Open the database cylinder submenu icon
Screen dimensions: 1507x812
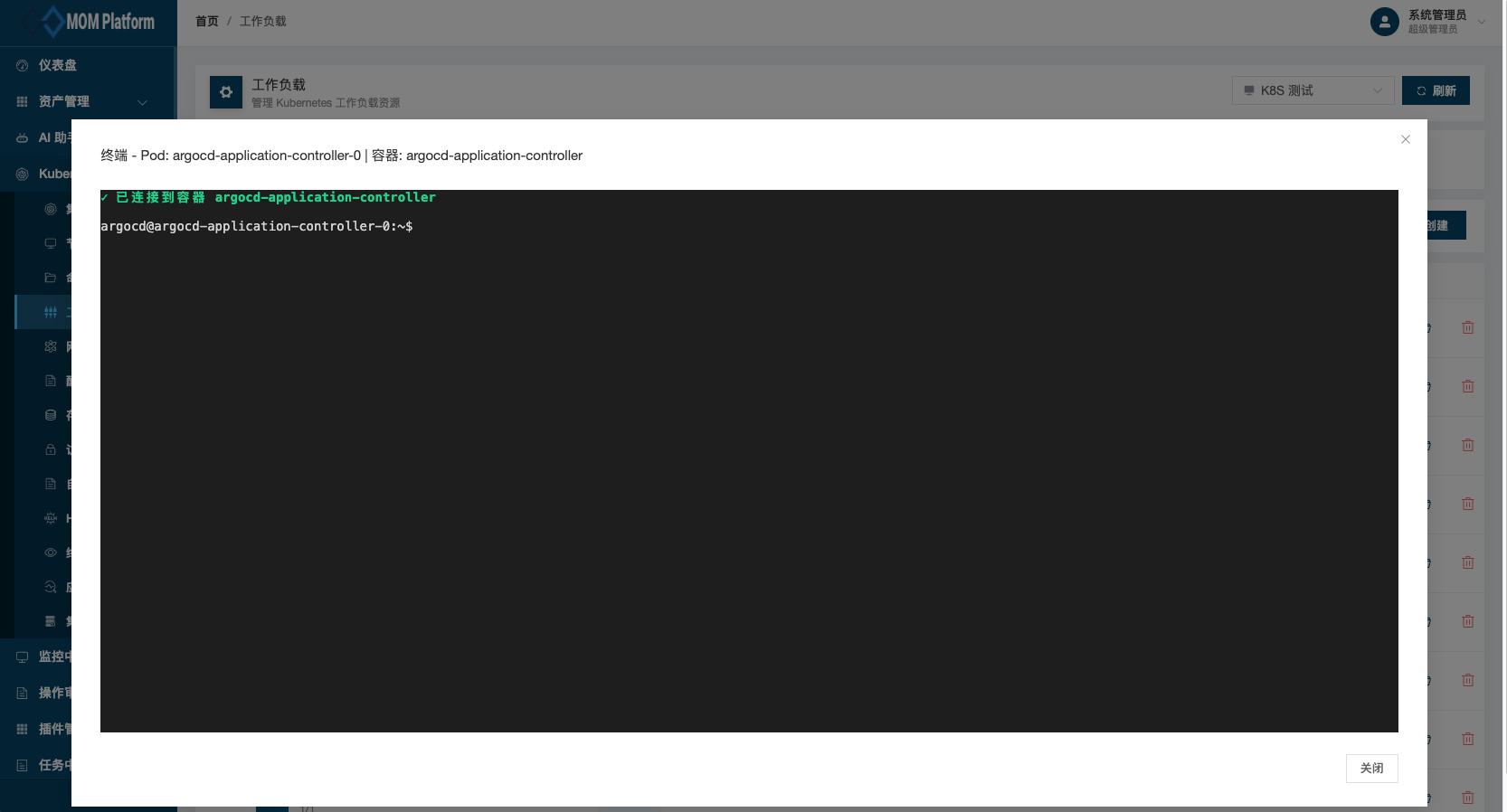[x=51, y=415]
